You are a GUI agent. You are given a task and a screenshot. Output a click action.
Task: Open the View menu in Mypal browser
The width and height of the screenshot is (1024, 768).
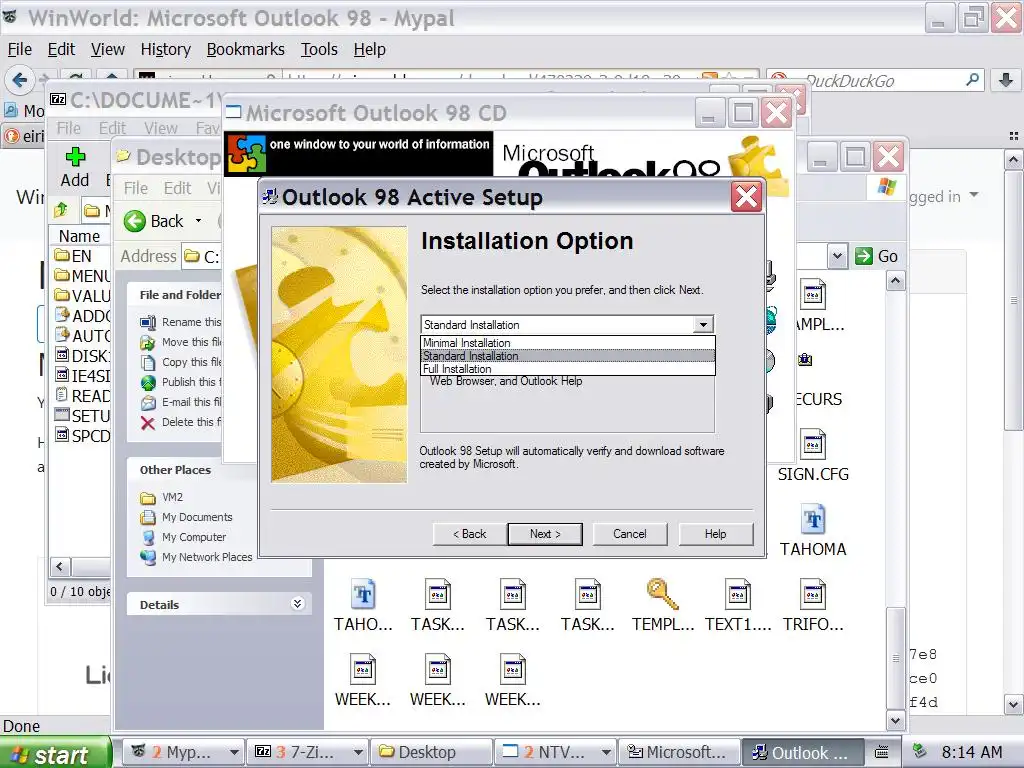tap(108, 49)
